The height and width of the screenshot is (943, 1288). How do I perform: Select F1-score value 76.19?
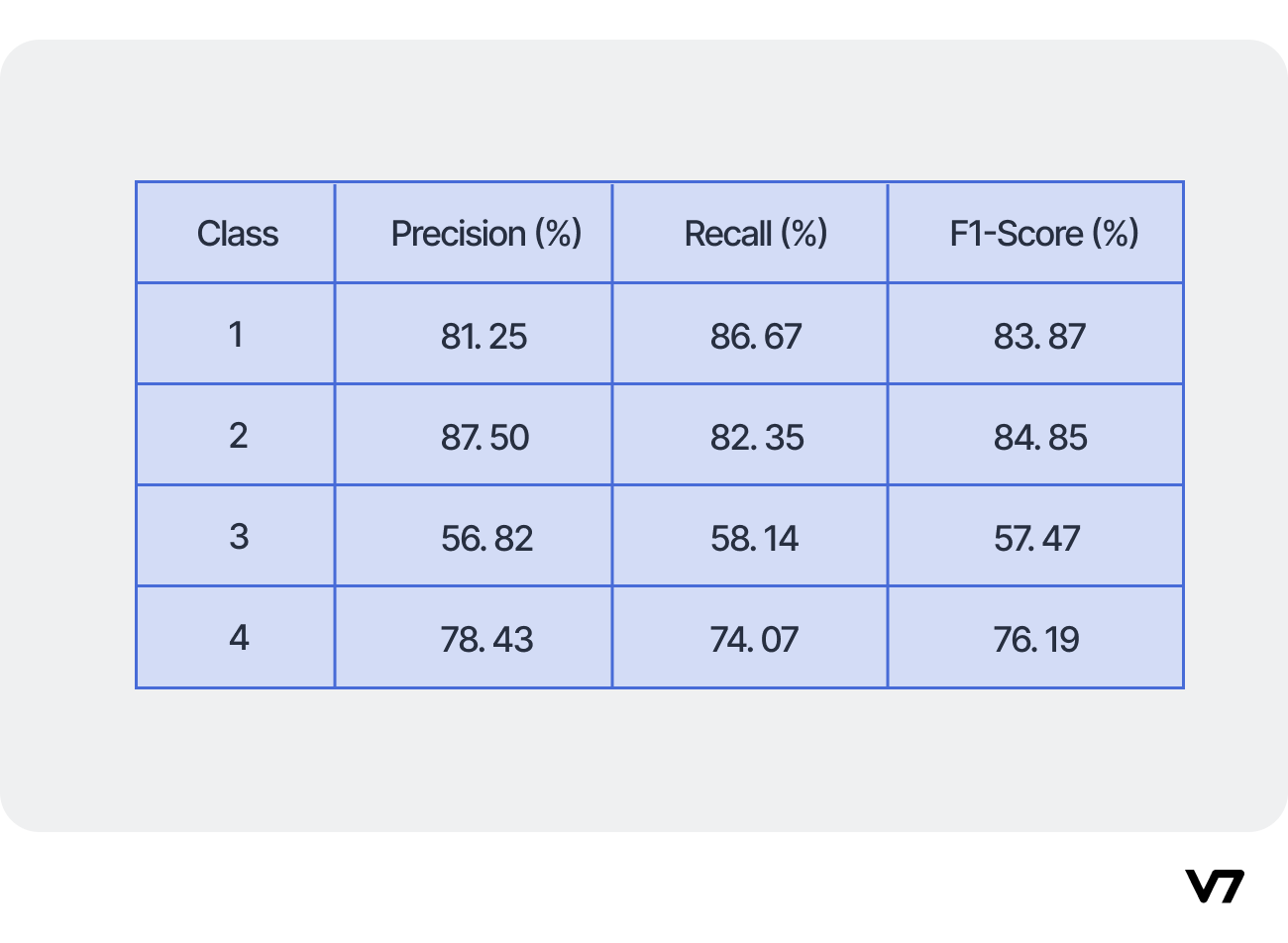1036,640
